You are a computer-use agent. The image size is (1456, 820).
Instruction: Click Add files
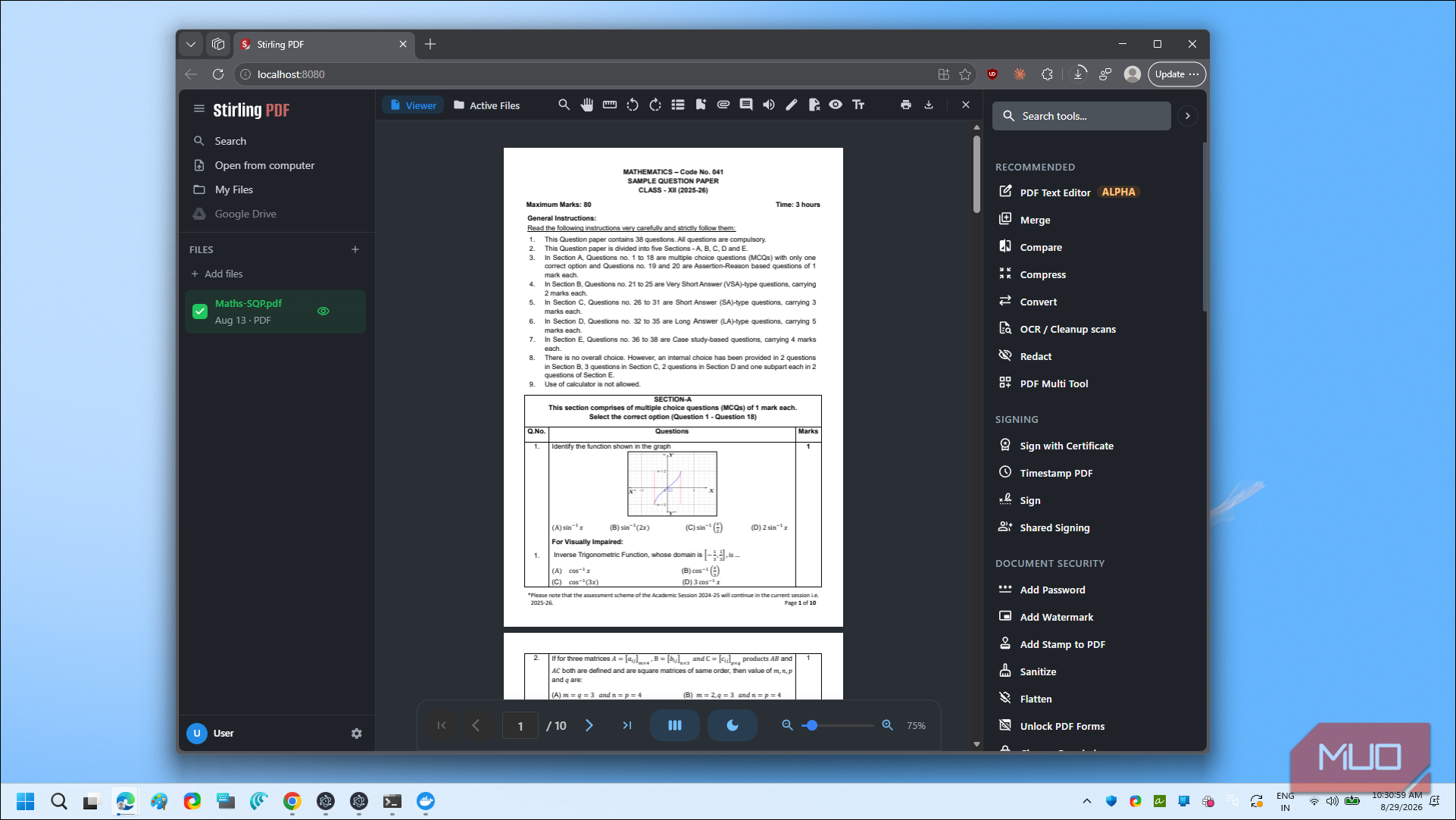[x=217, y=274]
